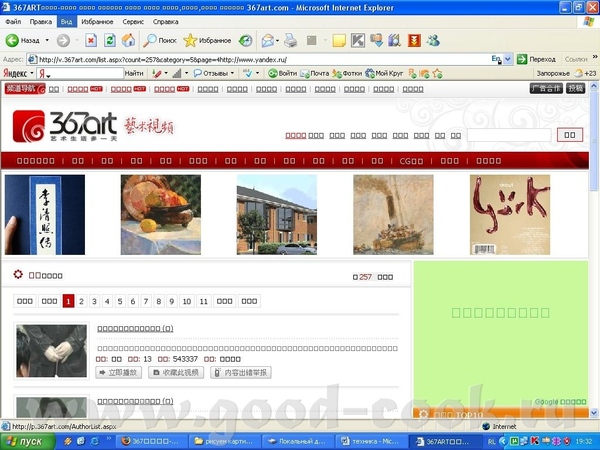Go to results page 7

pyautogui.click(x=146, y=301)
